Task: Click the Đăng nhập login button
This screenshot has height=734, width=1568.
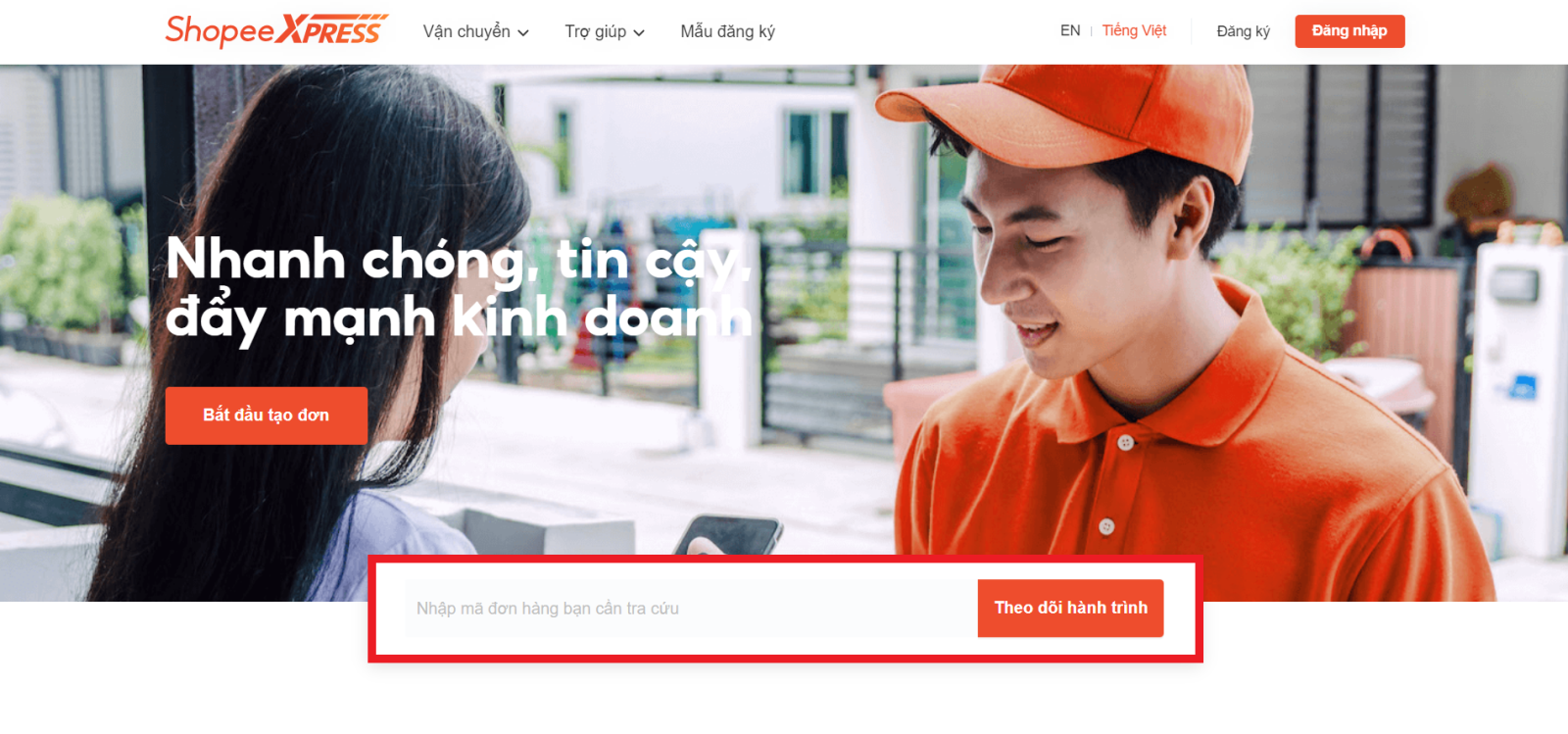Action: click(1349, 31)
